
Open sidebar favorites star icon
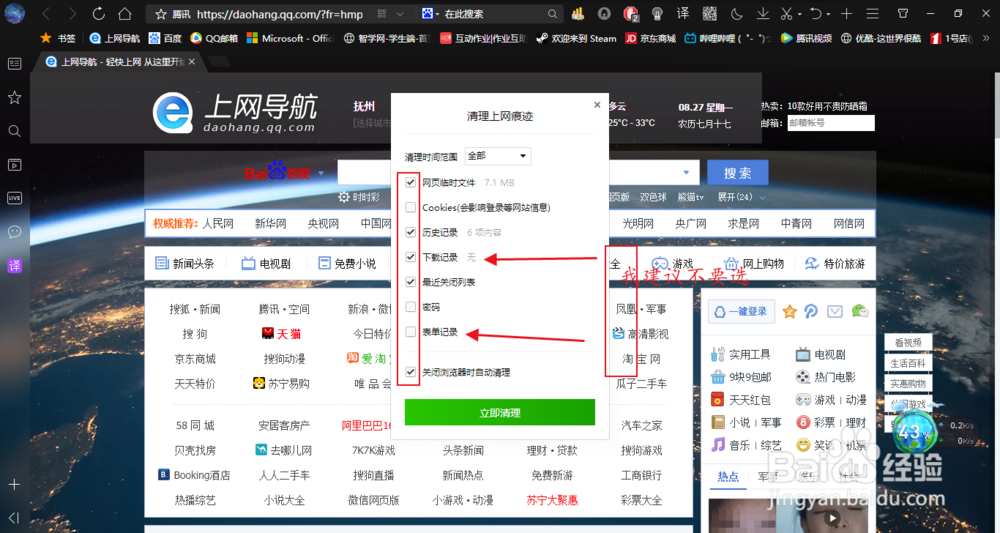[x=14, y=97]
